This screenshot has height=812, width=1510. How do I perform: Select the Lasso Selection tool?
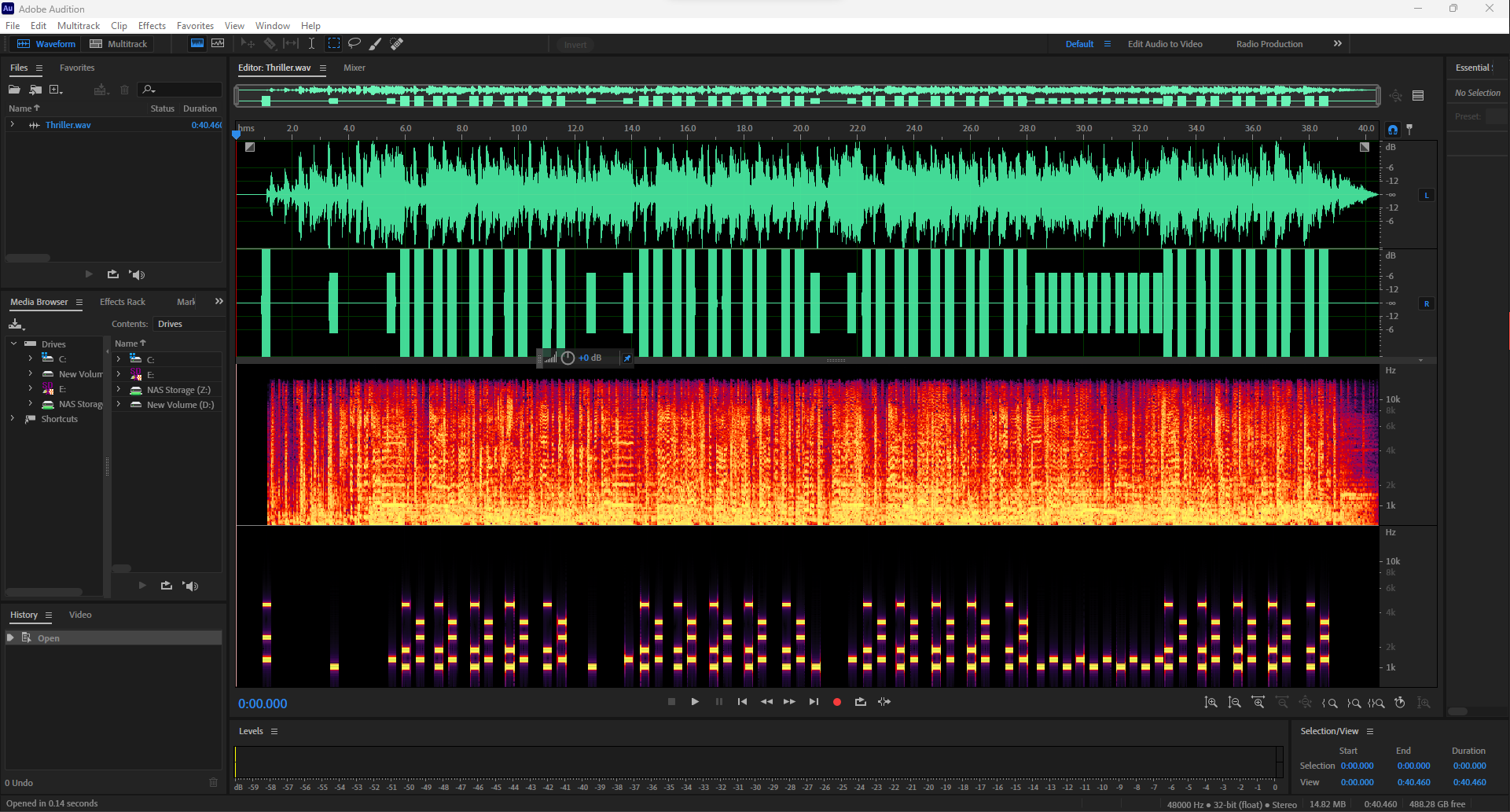tap(355, 43)
